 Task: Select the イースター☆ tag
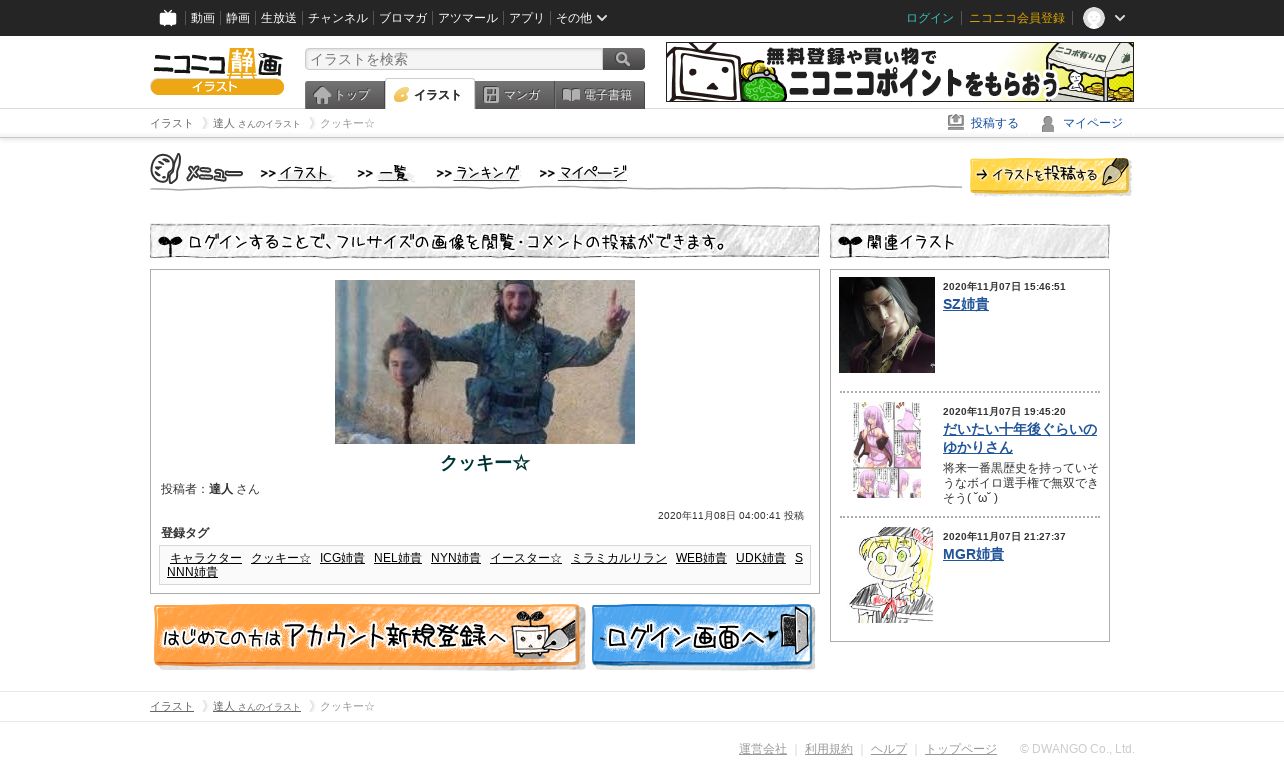(526, 558)
